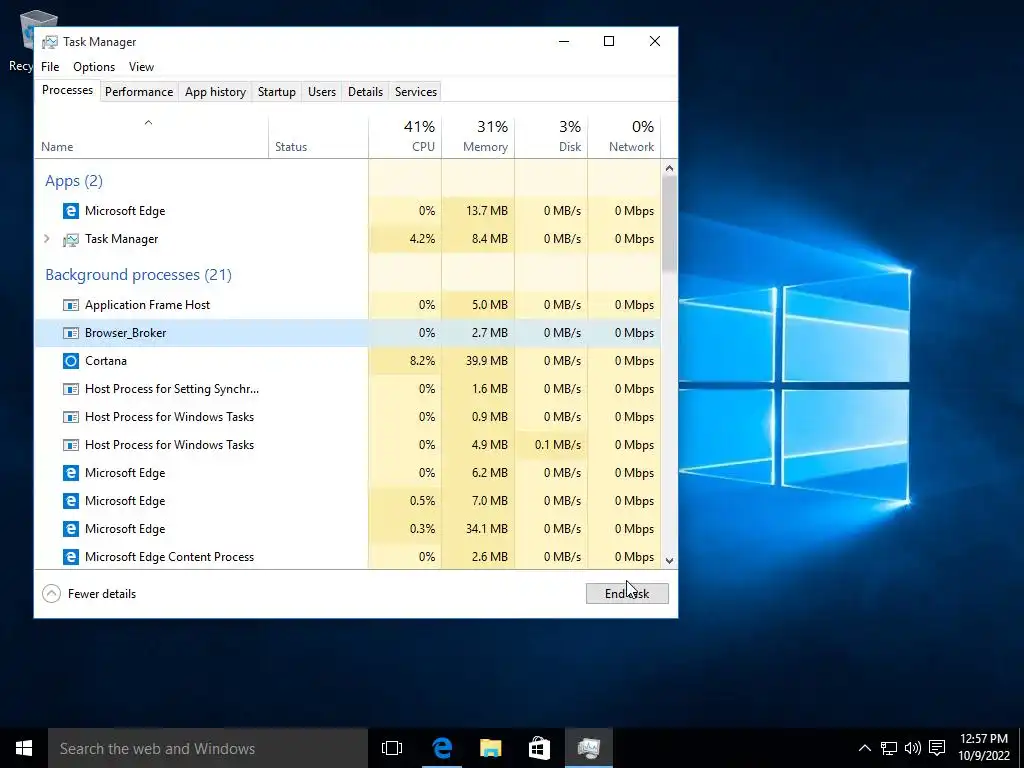Screen dimensions: 1024x768
Task: Click the taskbar search box
Action: (208, 748)
